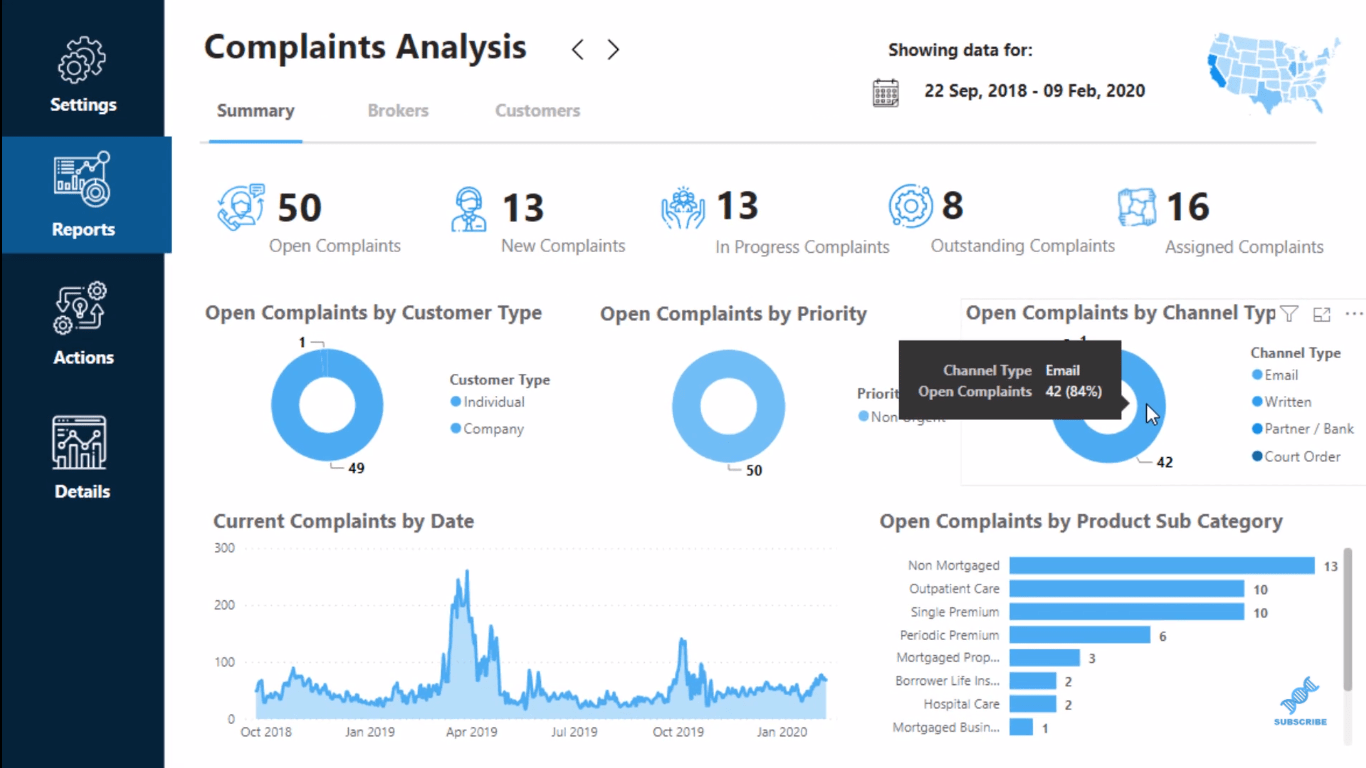The width and height of the screenshot is (1366, 768).
Task: Click the calendar icon beside date range
Action: coord(885,92)
